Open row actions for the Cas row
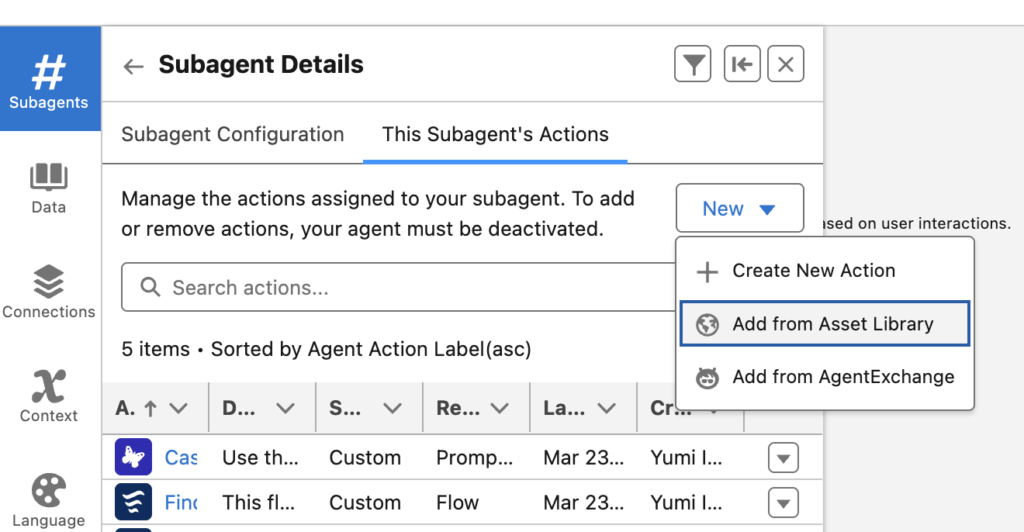This screenshot has width=1024, height=532. [783, 458]
